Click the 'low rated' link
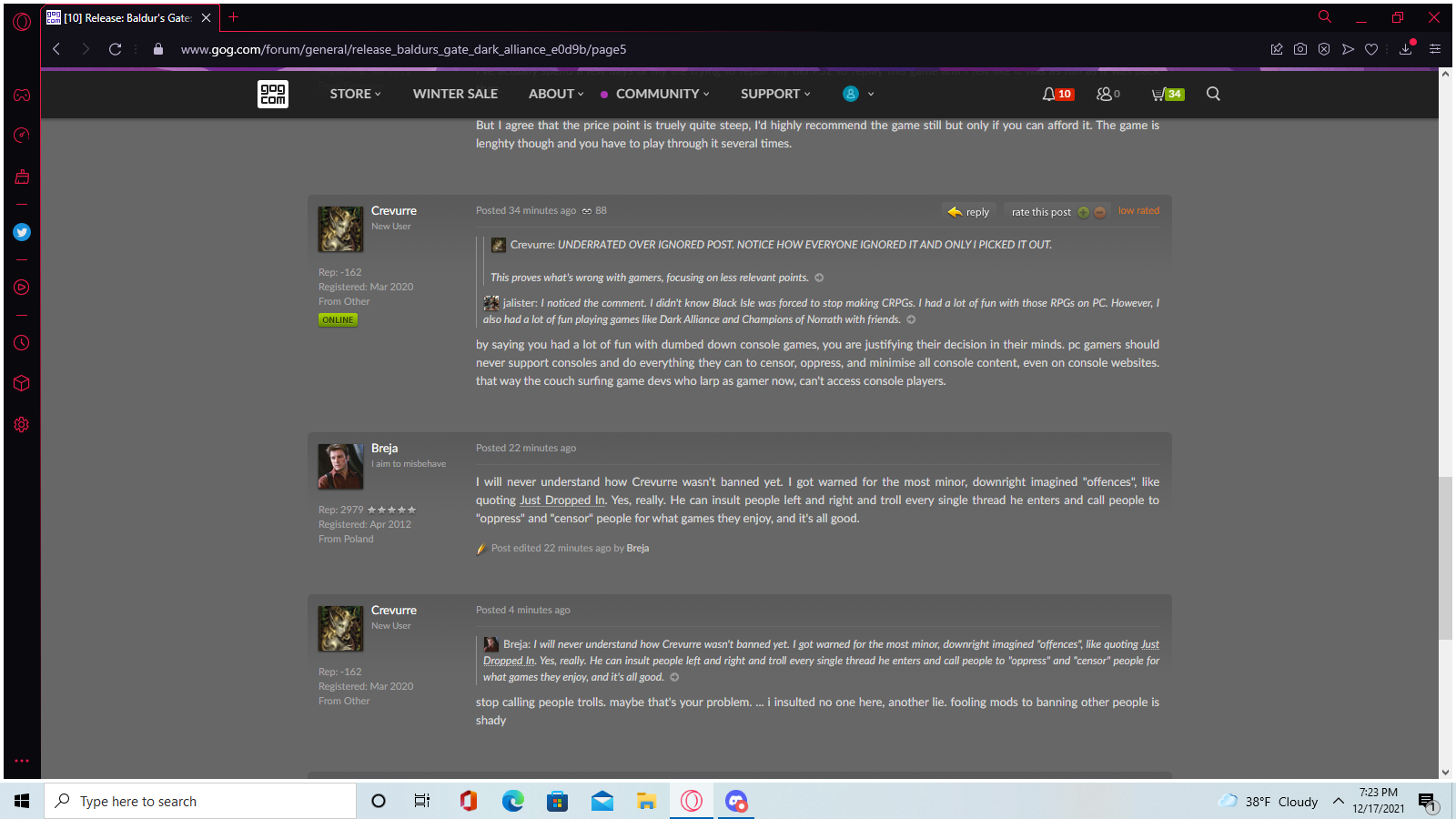Image resolution: width=1456 pixels, height=819 pixels. click(x=1138, y=211)
